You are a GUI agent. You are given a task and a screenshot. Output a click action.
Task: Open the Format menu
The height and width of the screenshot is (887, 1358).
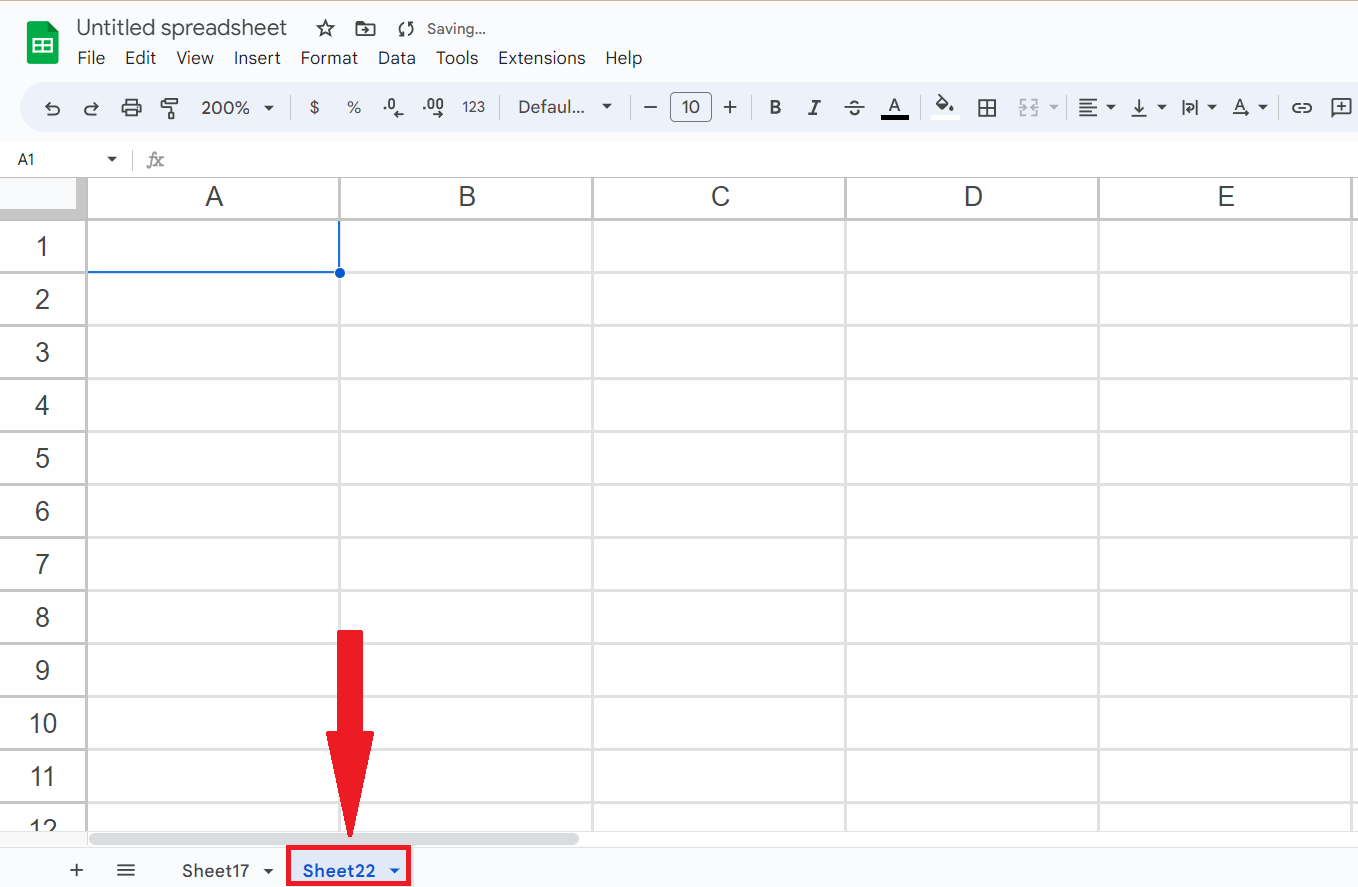(x=329, y=58)
